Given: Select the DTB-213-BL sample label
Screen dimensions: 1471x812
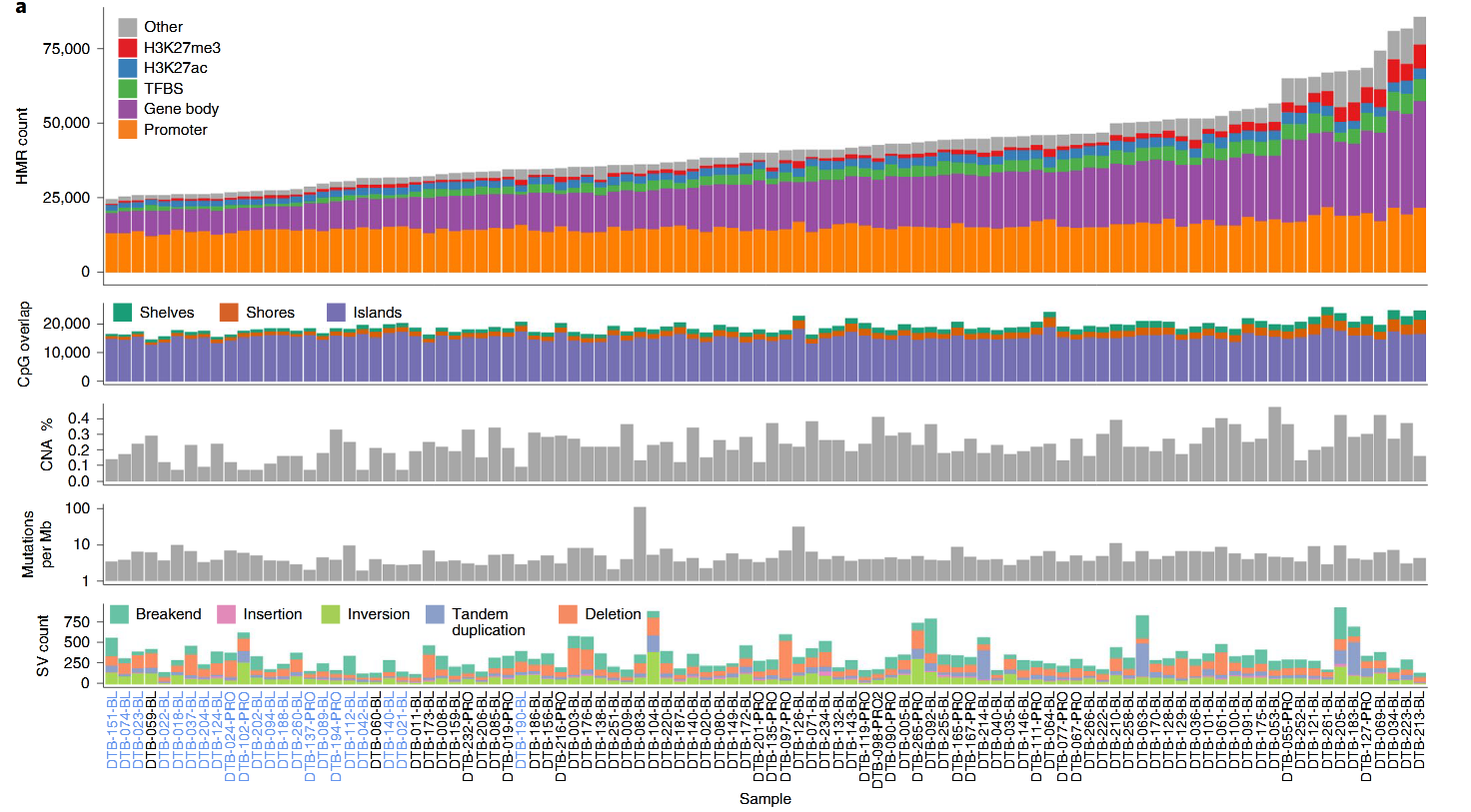Looking at the screenshot, I should 1420,729.
